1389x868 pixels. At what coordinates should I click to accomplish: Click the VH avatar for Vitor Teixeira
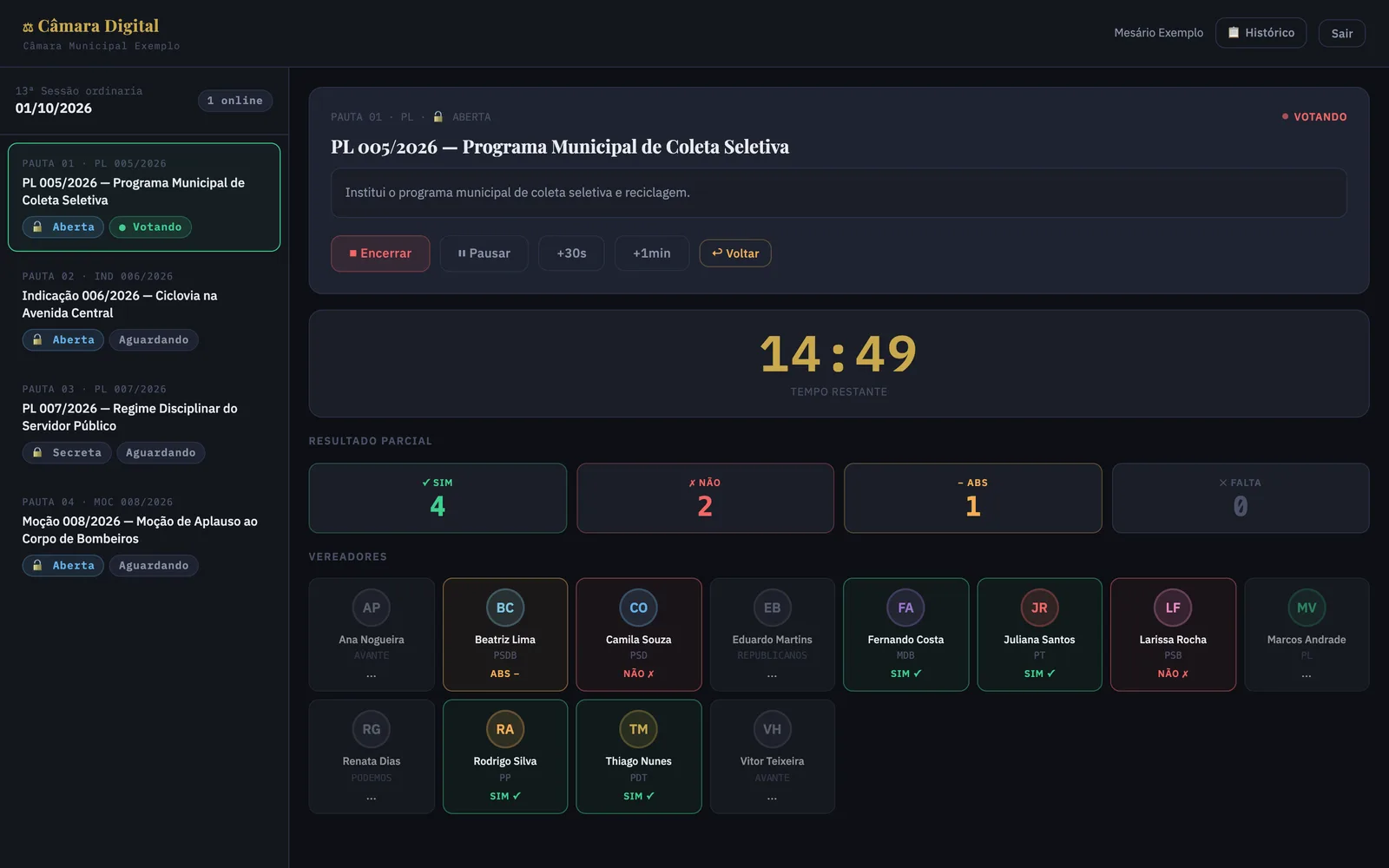pos(773,729)
